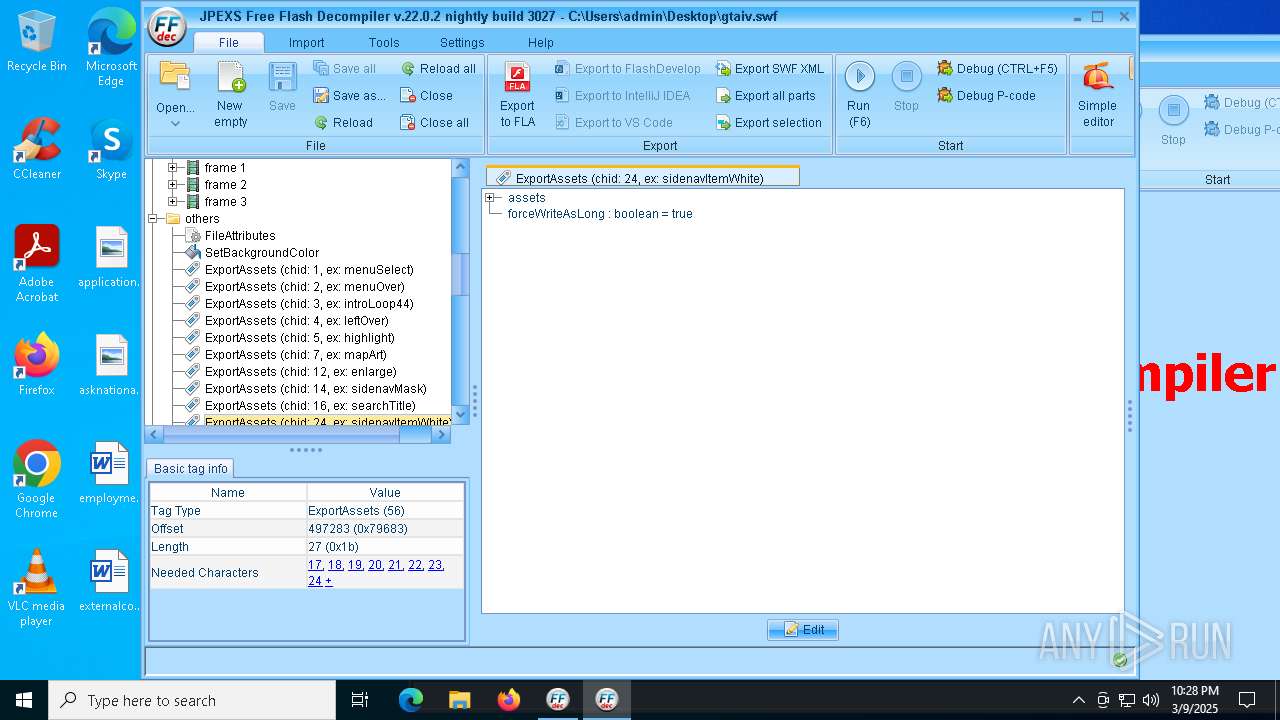Expand the frame 1 tree node
Viewport: 1280px width, 720px height.
point(173,168)
